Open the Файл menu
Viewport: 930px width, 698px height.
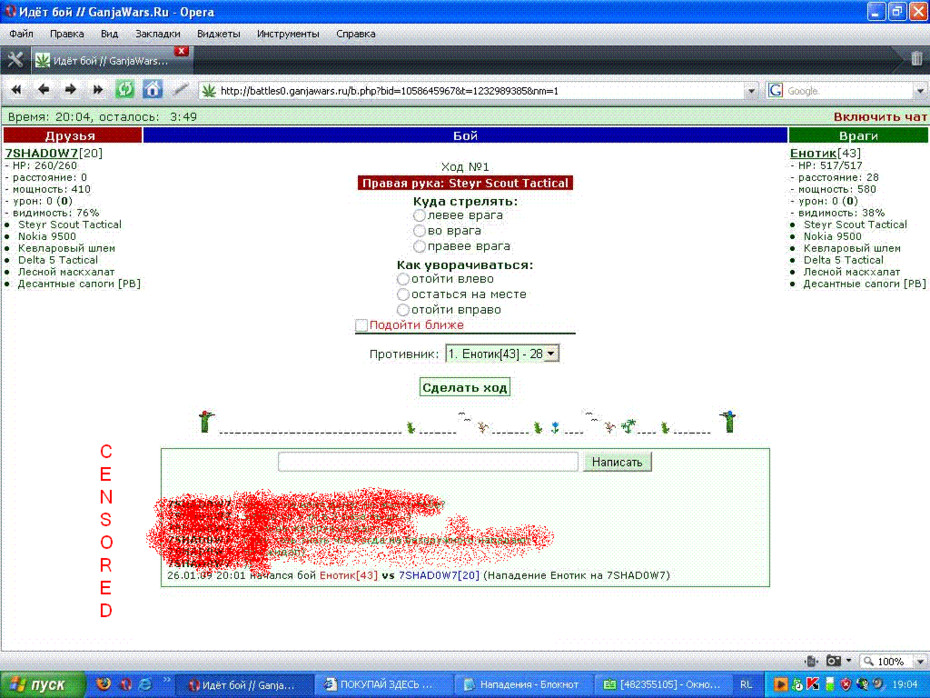coord(21,34)
